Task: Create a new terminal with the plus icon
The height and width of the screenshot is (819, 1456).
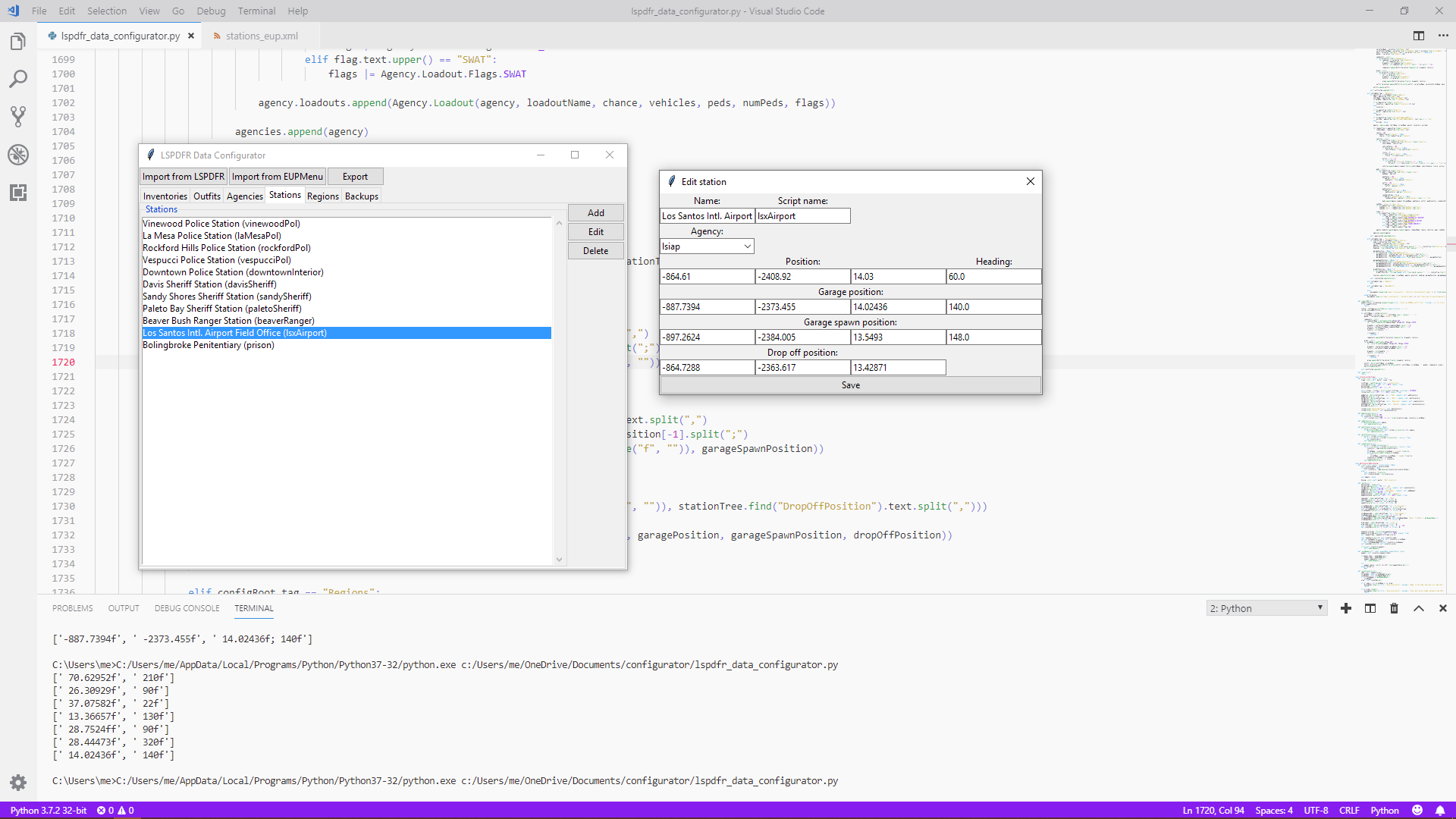Action: coord(1346,608)
